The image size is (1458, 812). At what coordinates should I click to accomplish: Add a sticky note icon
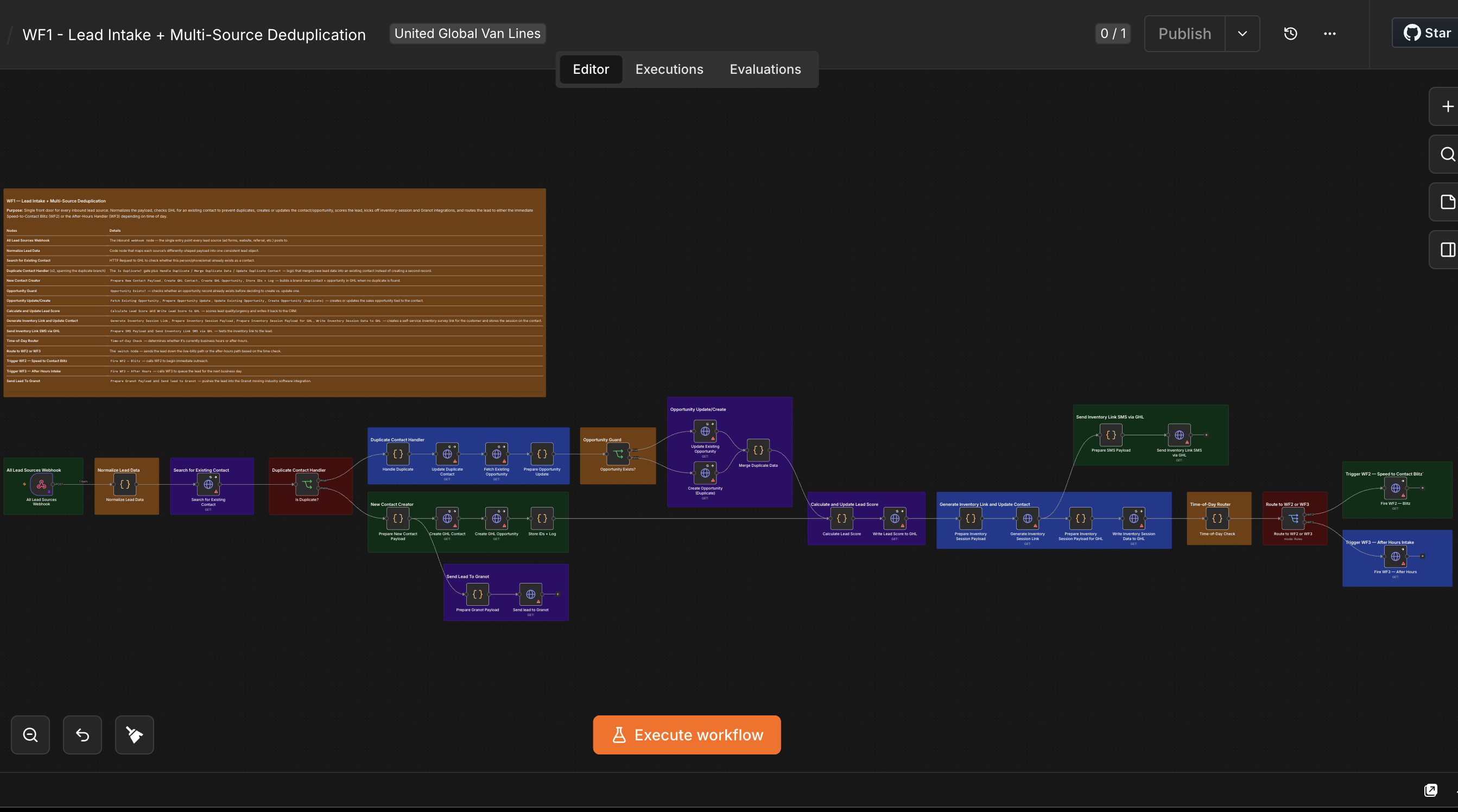point(1447,202)
